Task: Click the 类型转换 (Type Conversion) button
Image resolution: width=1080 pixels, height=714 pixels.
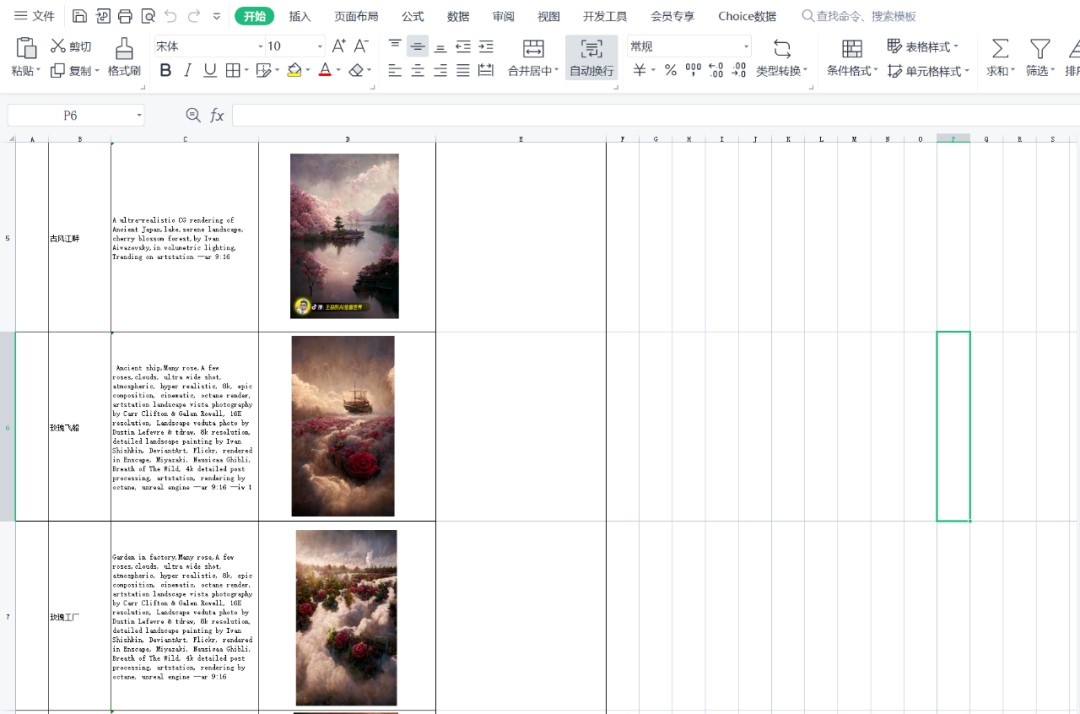Action: (x=782, y=58)
